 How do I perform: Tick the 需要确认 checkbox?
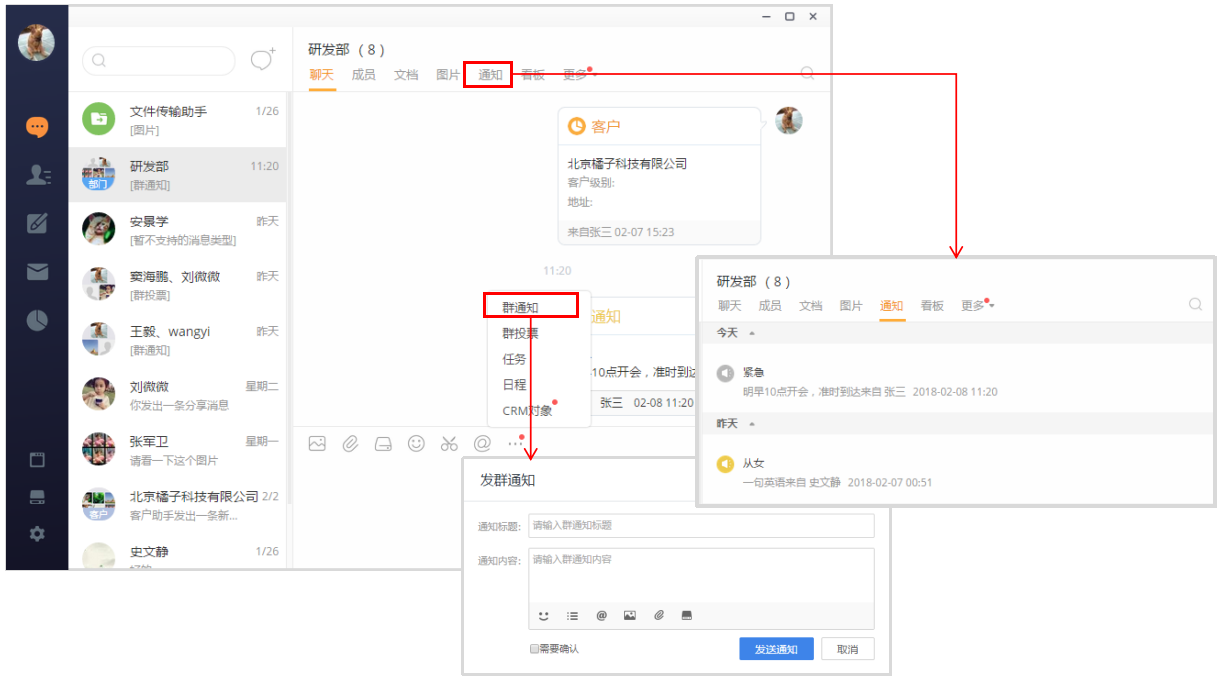534,649
